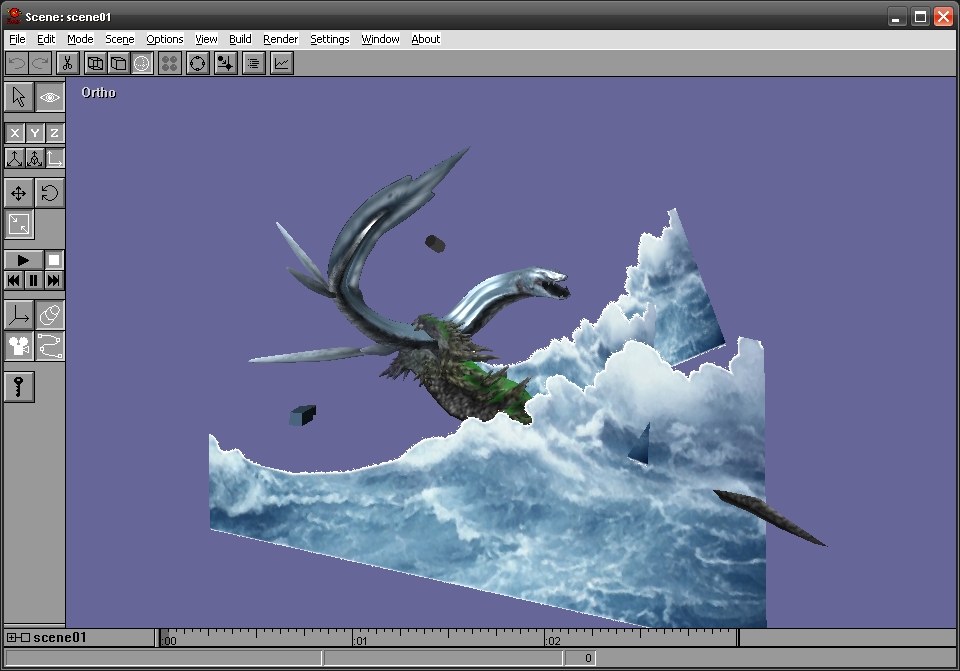Select the rotate manipulator tool

tap(48, 192)
